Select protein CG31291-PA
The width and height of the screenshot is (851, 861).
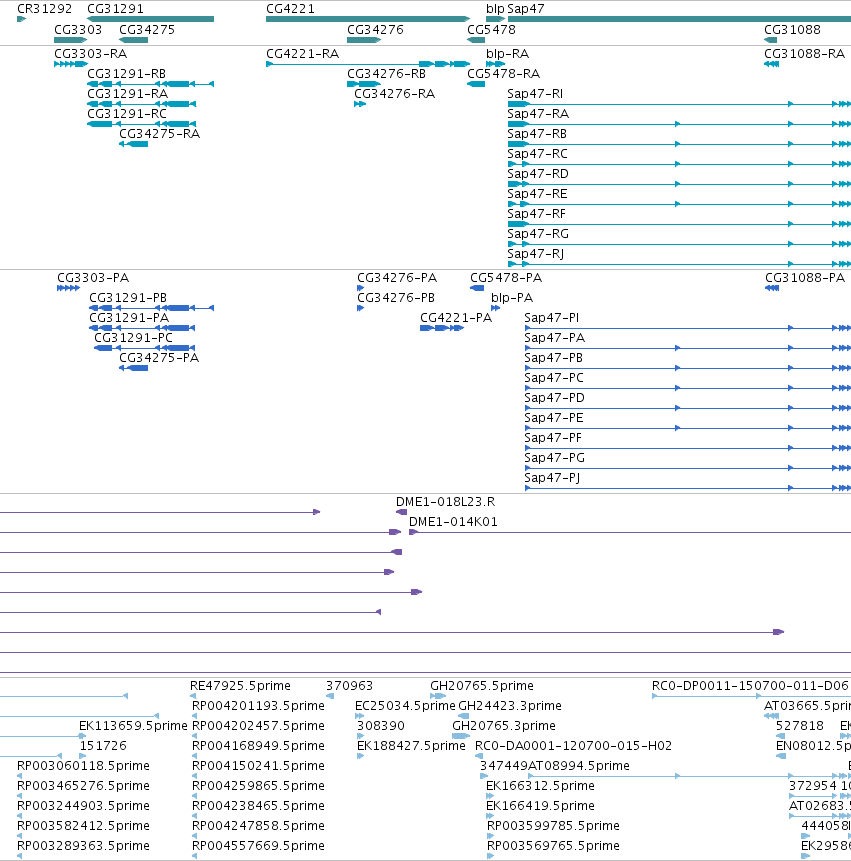(129, 318)
